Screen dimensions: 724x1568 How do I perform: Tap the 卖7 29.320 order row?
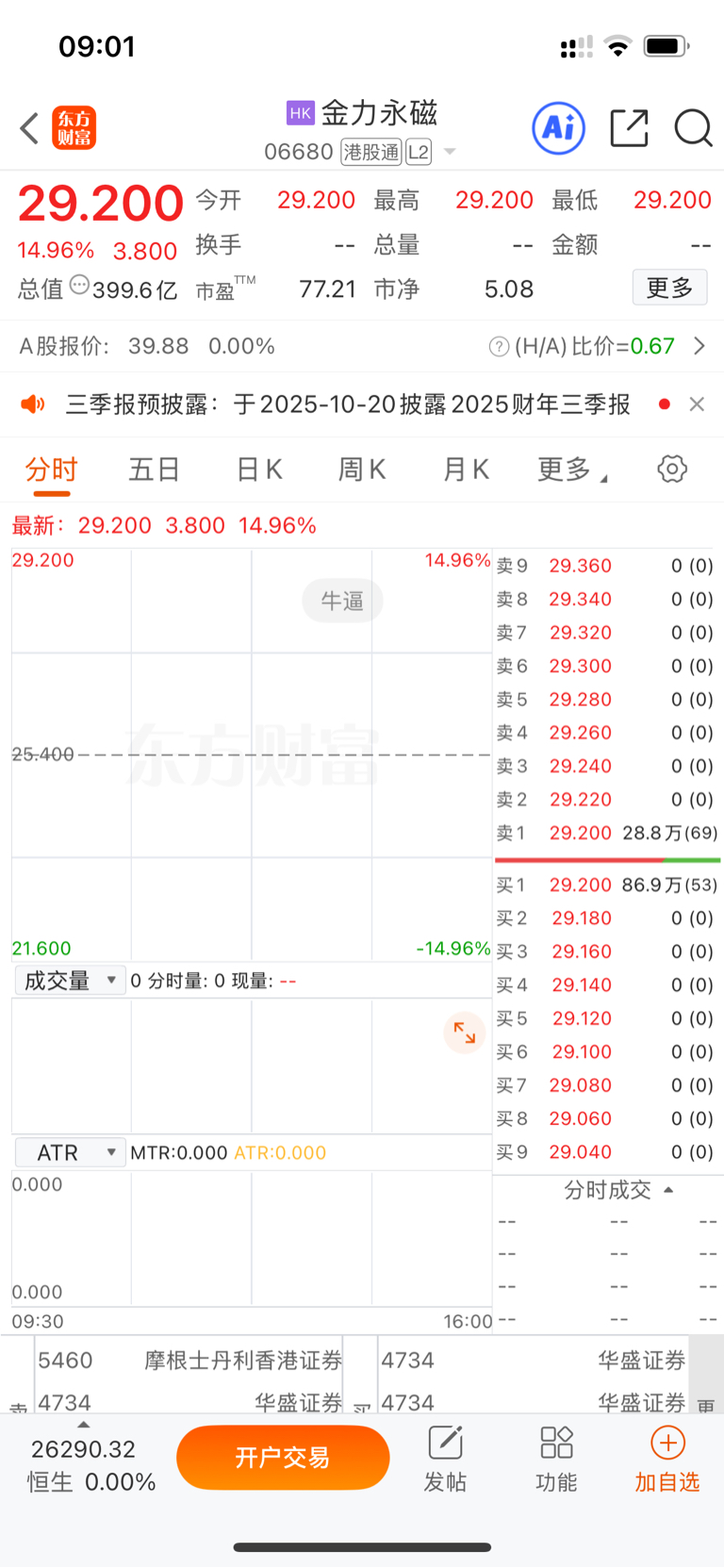point(605,633)
